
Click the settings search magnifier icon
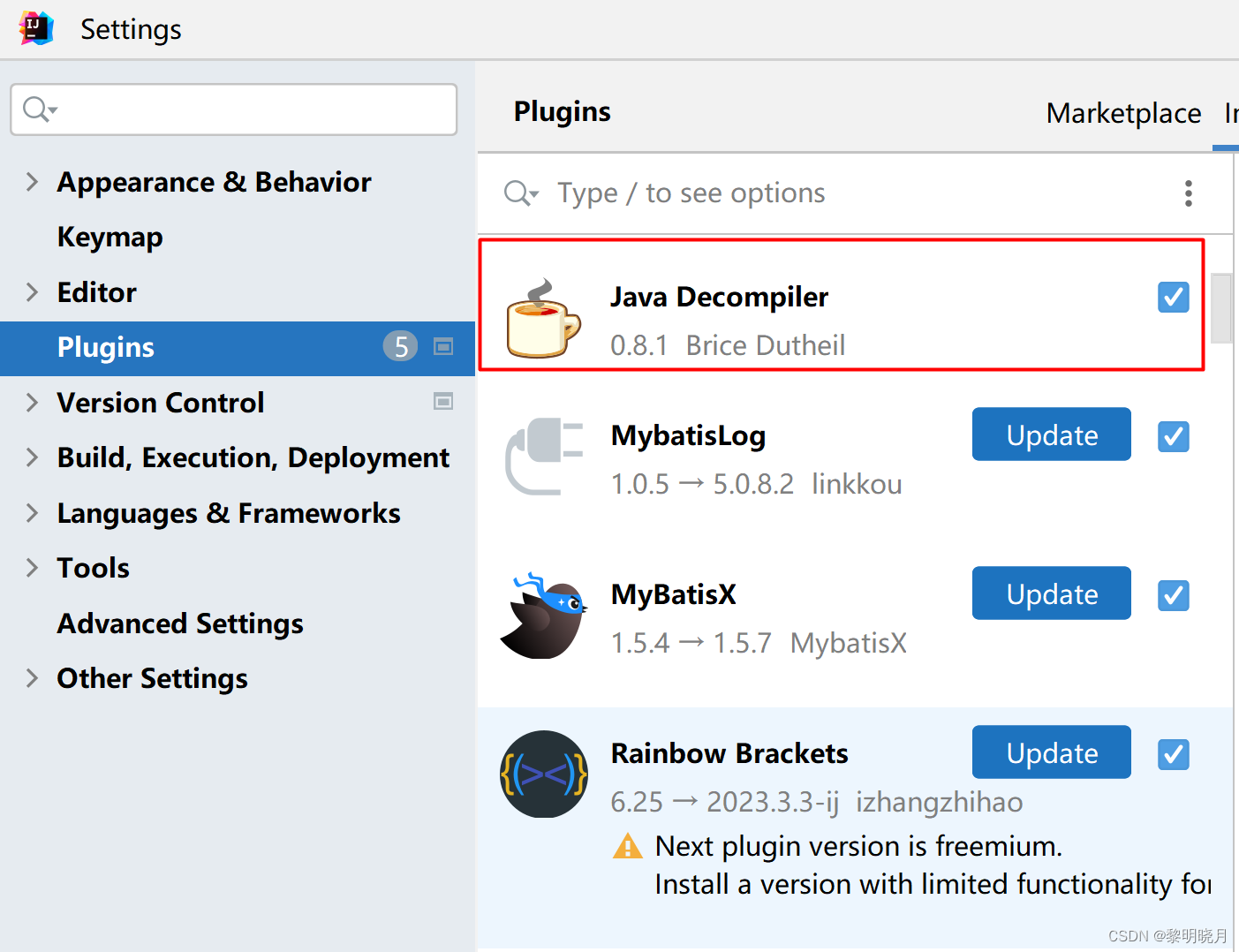tap(40, 110)
